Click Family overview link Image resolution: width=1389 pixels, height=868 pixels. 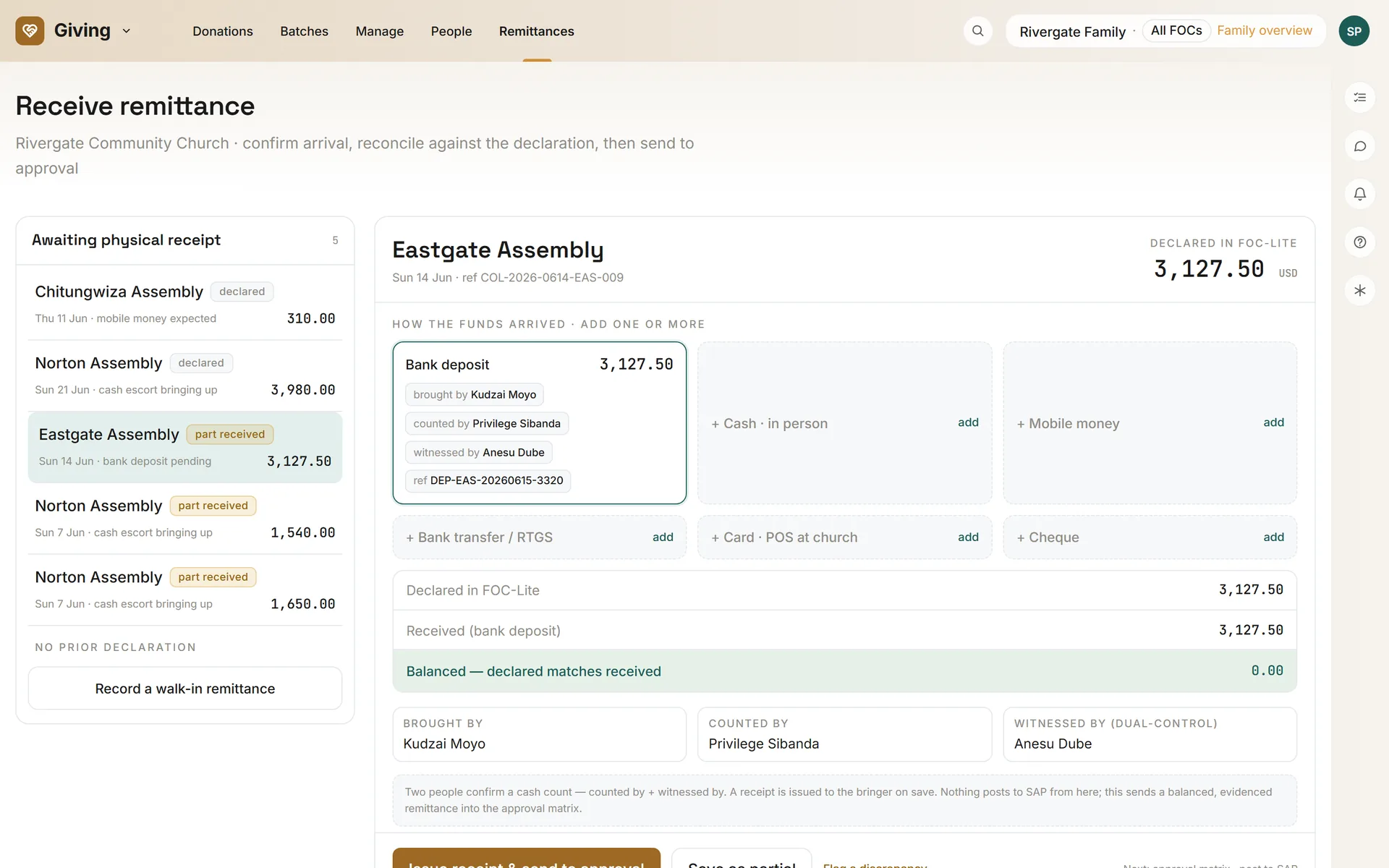(1264, 30)
